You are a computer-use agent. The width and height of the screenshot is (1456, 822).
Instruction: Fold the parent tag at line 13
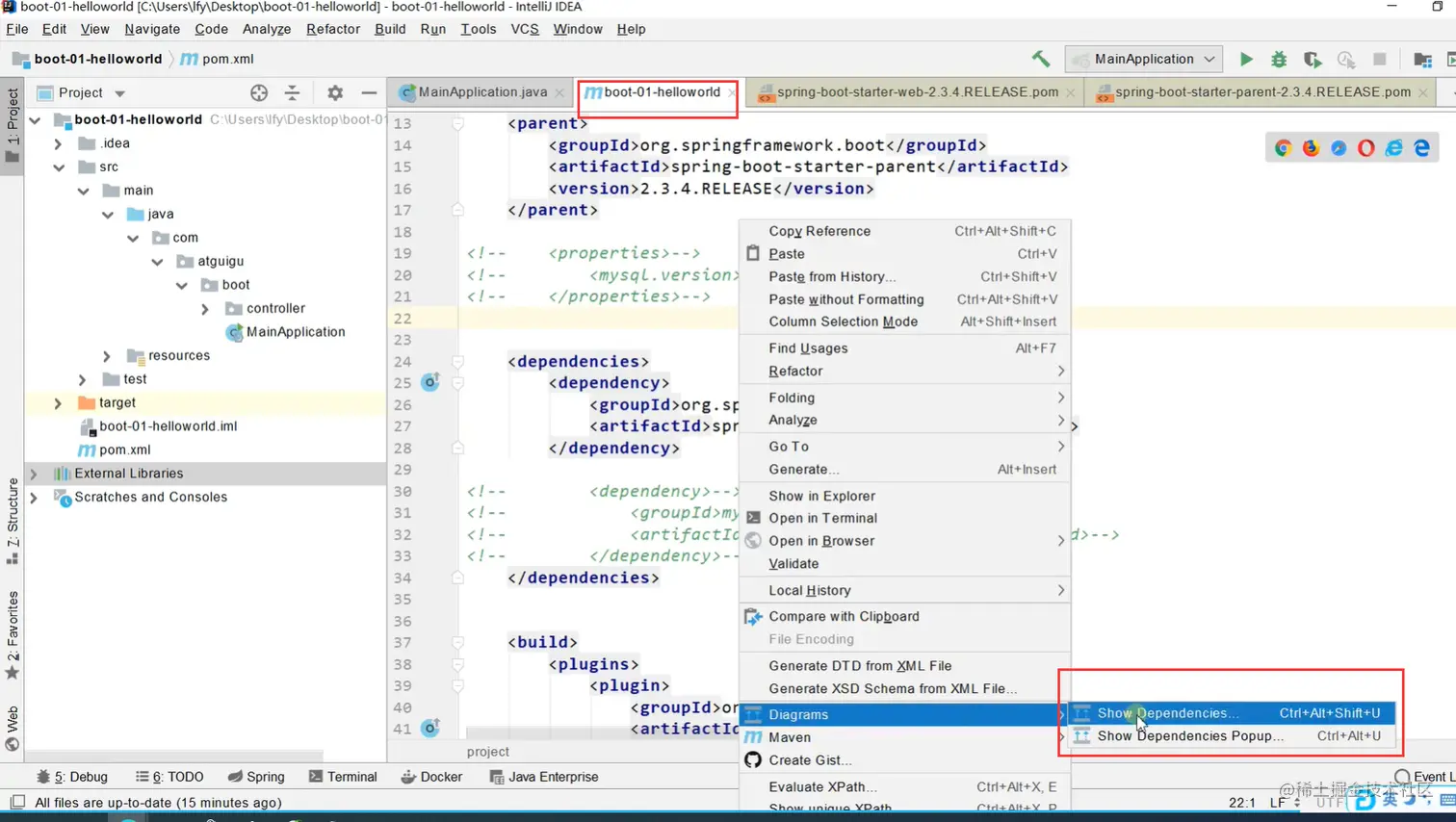(458, 123)
